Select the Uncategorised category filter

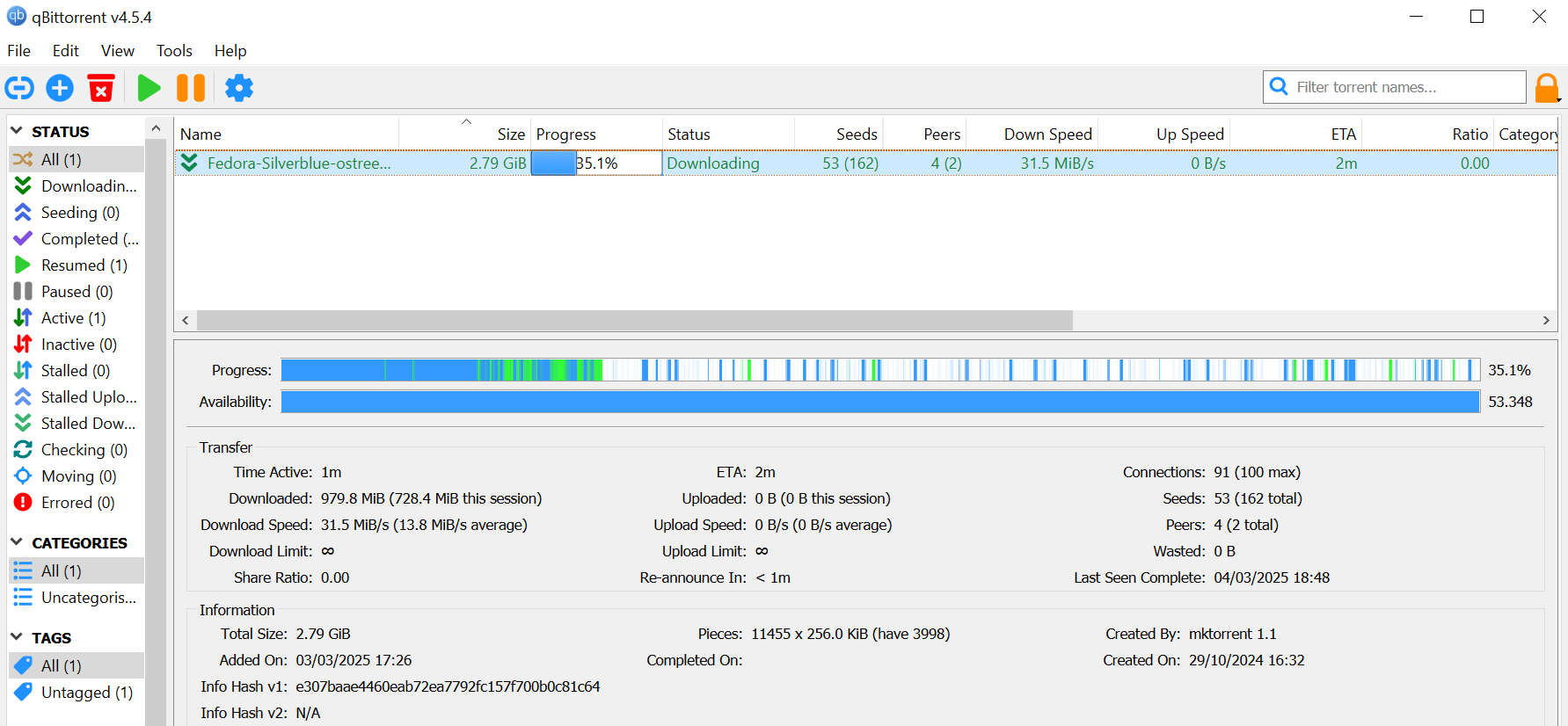click(x=77, y=597)
